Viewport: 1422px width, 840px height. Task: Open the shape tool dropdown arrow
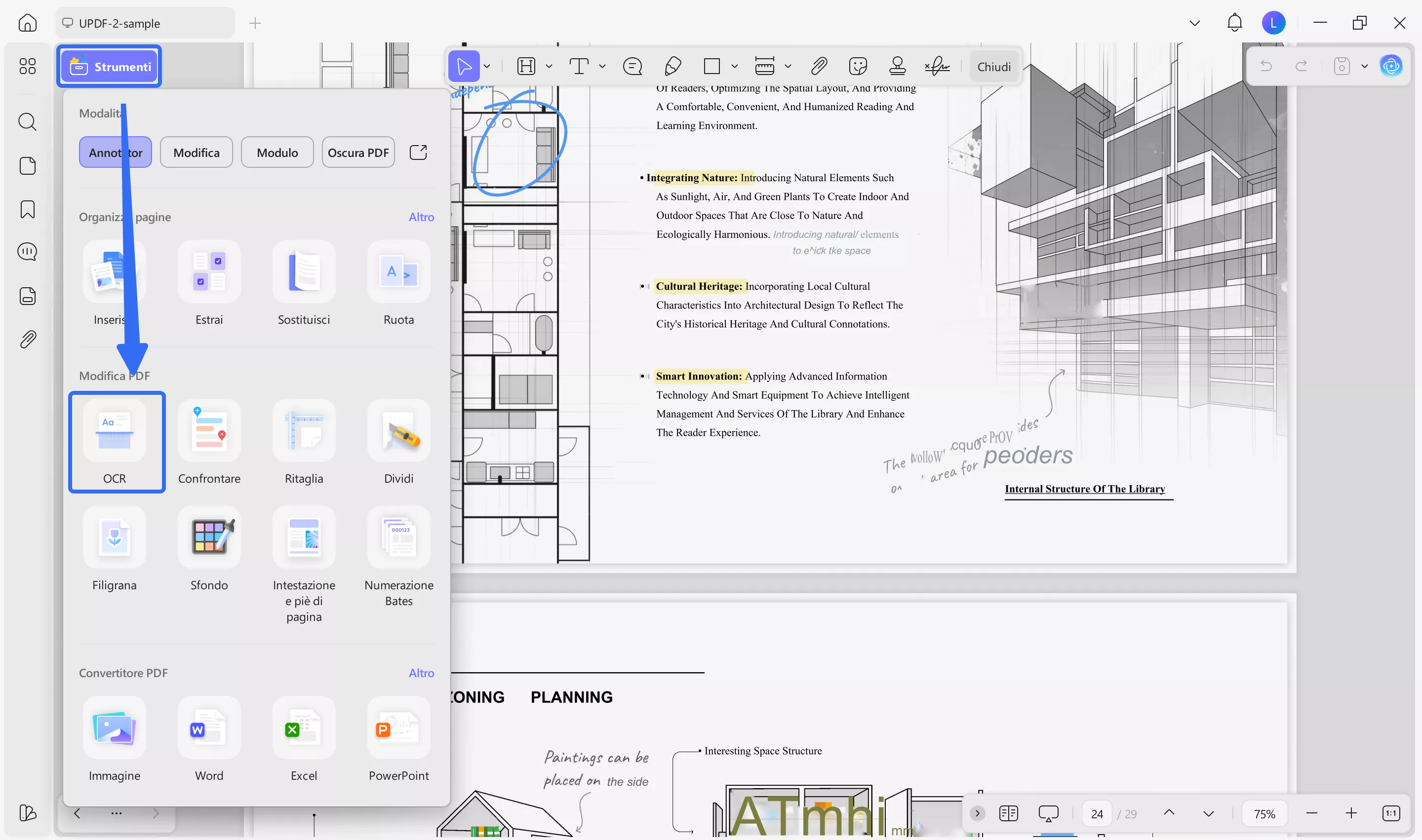click(x=735, y=66)
